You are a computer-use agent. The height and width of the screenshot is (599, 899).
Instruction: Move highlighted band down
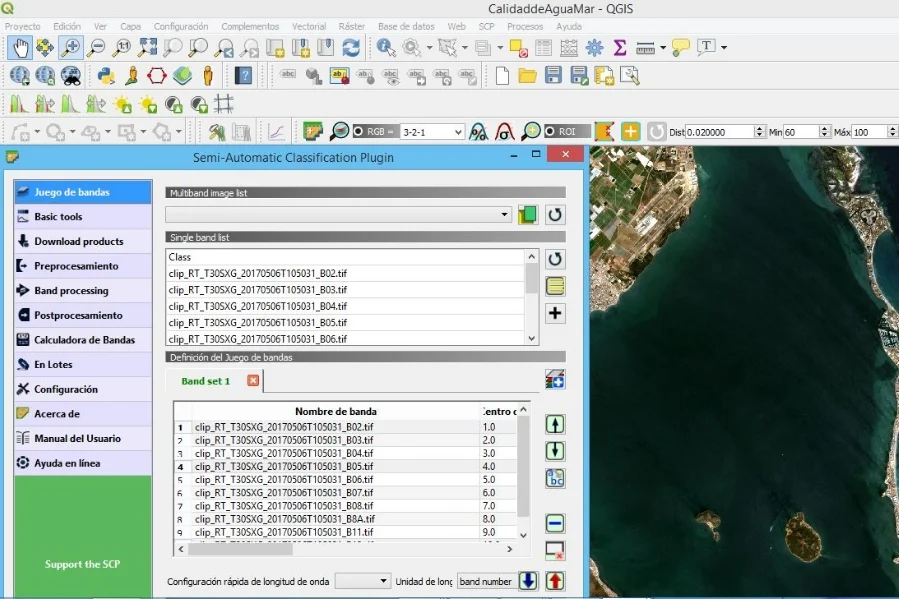pyautogui.click(x=554, y=451)
